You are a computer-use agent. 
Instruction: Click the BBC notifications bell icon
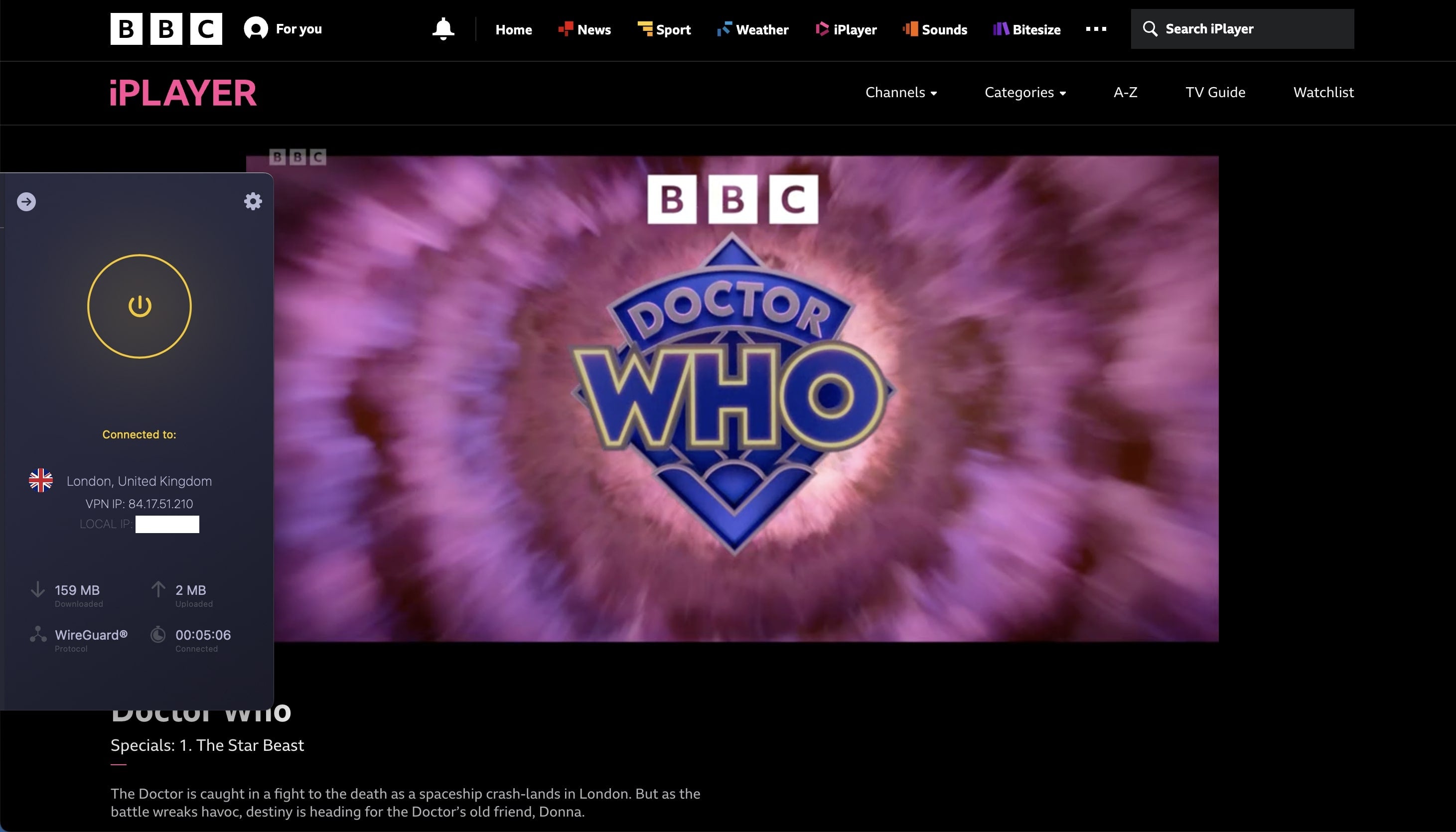tap(443, 29)
